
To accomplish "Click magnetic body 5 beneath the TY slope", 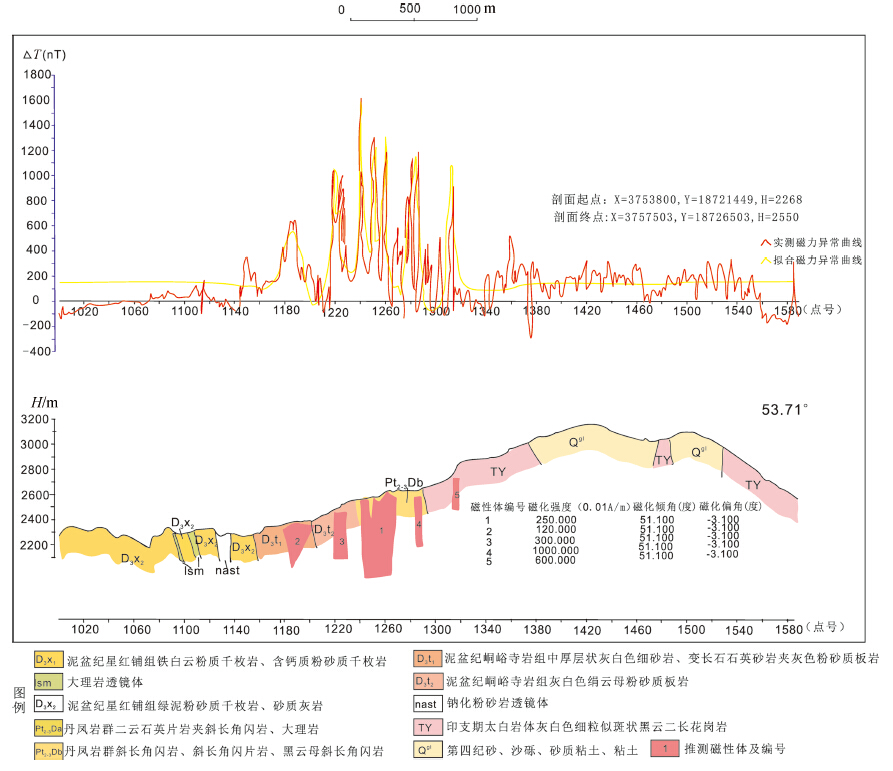I will click(x=456, y=494).
